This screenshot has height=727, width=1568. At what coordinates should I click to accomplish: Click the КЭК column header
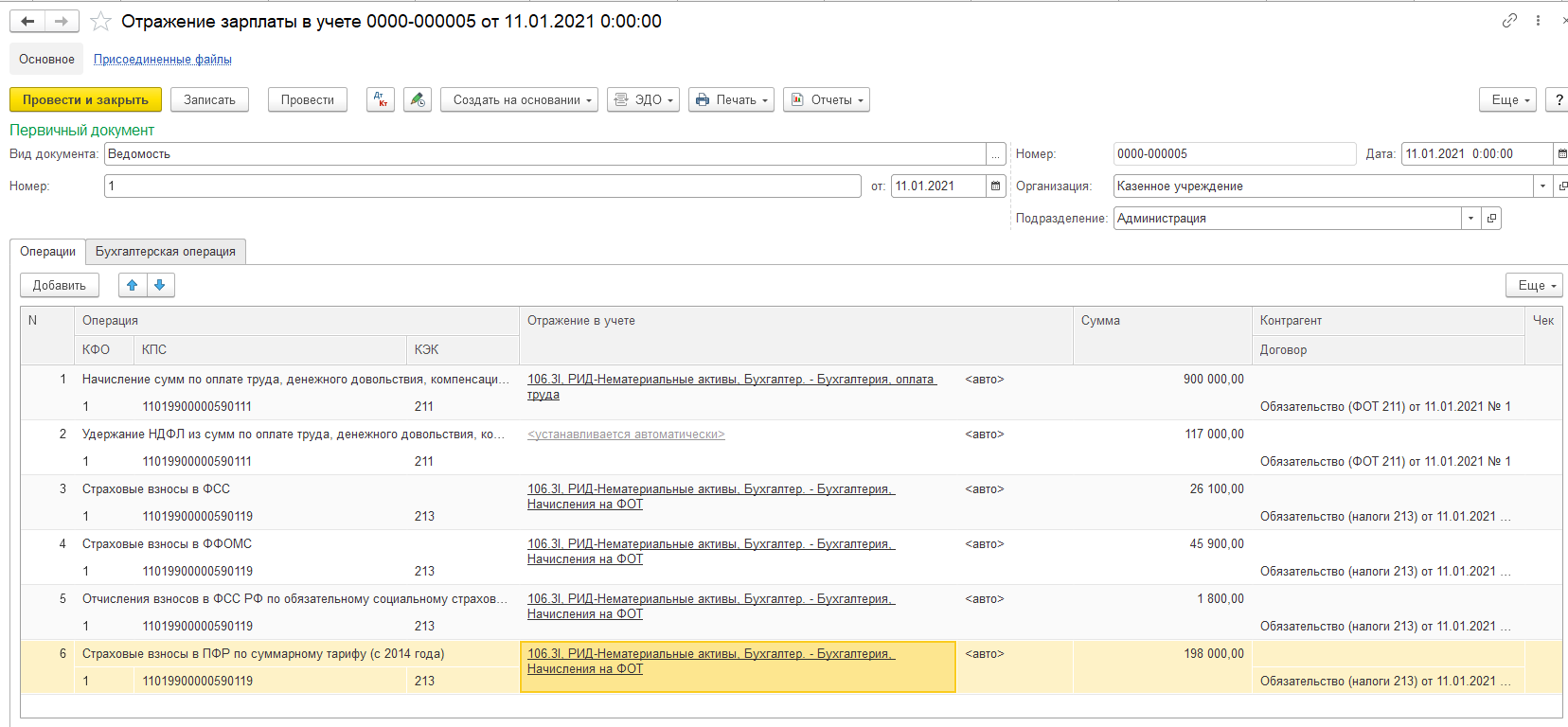[463, 349]
